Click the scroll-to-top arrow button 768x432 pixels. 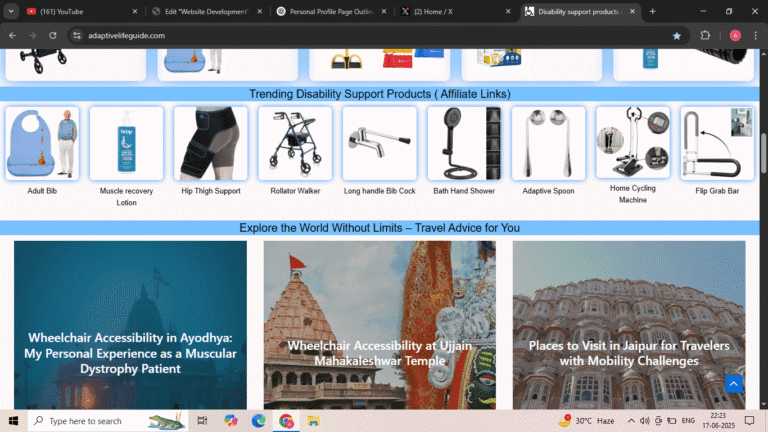coord(733,384)
